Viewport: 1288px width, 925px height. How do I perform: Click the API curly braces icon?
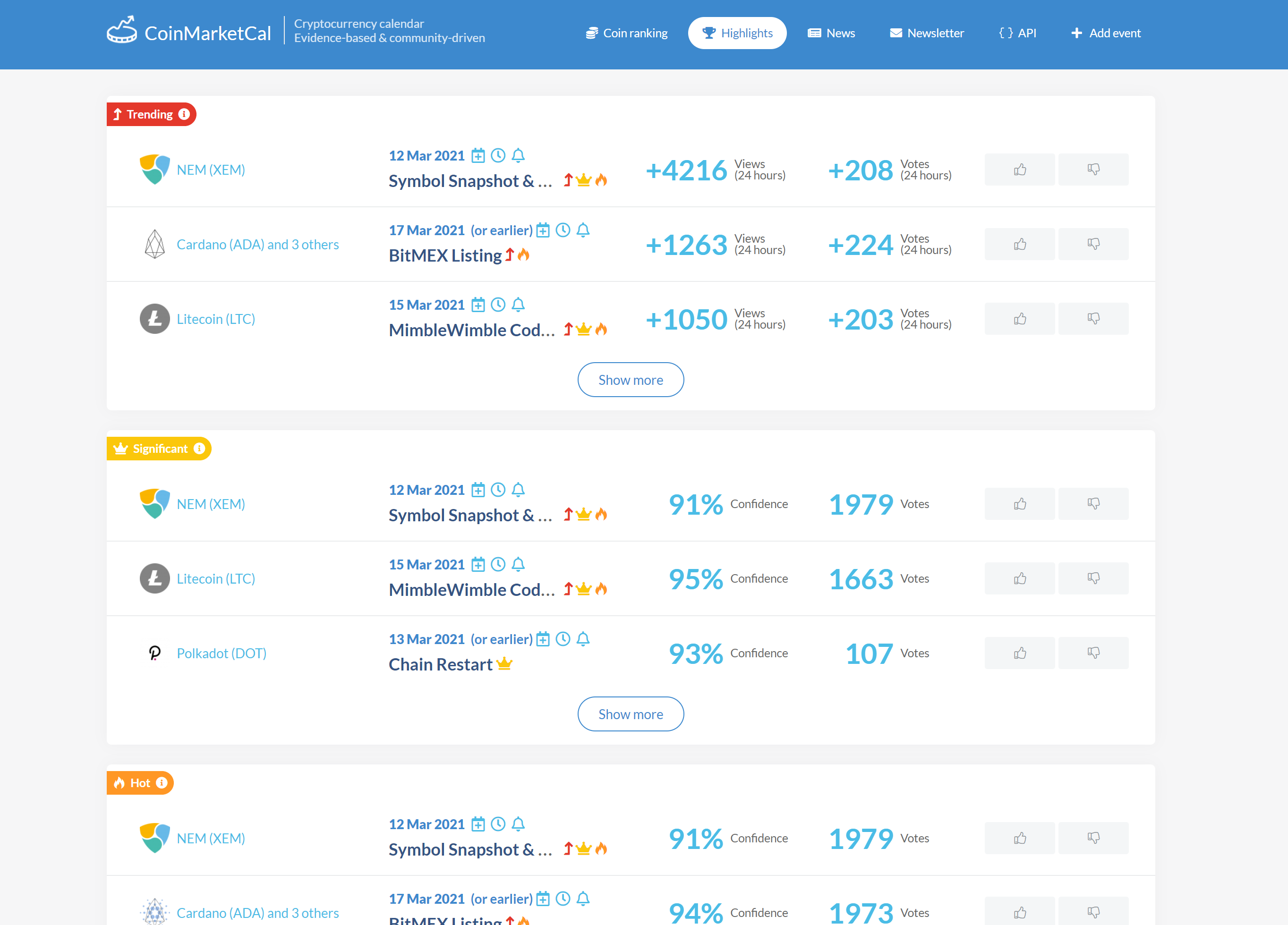(1006, 33)
